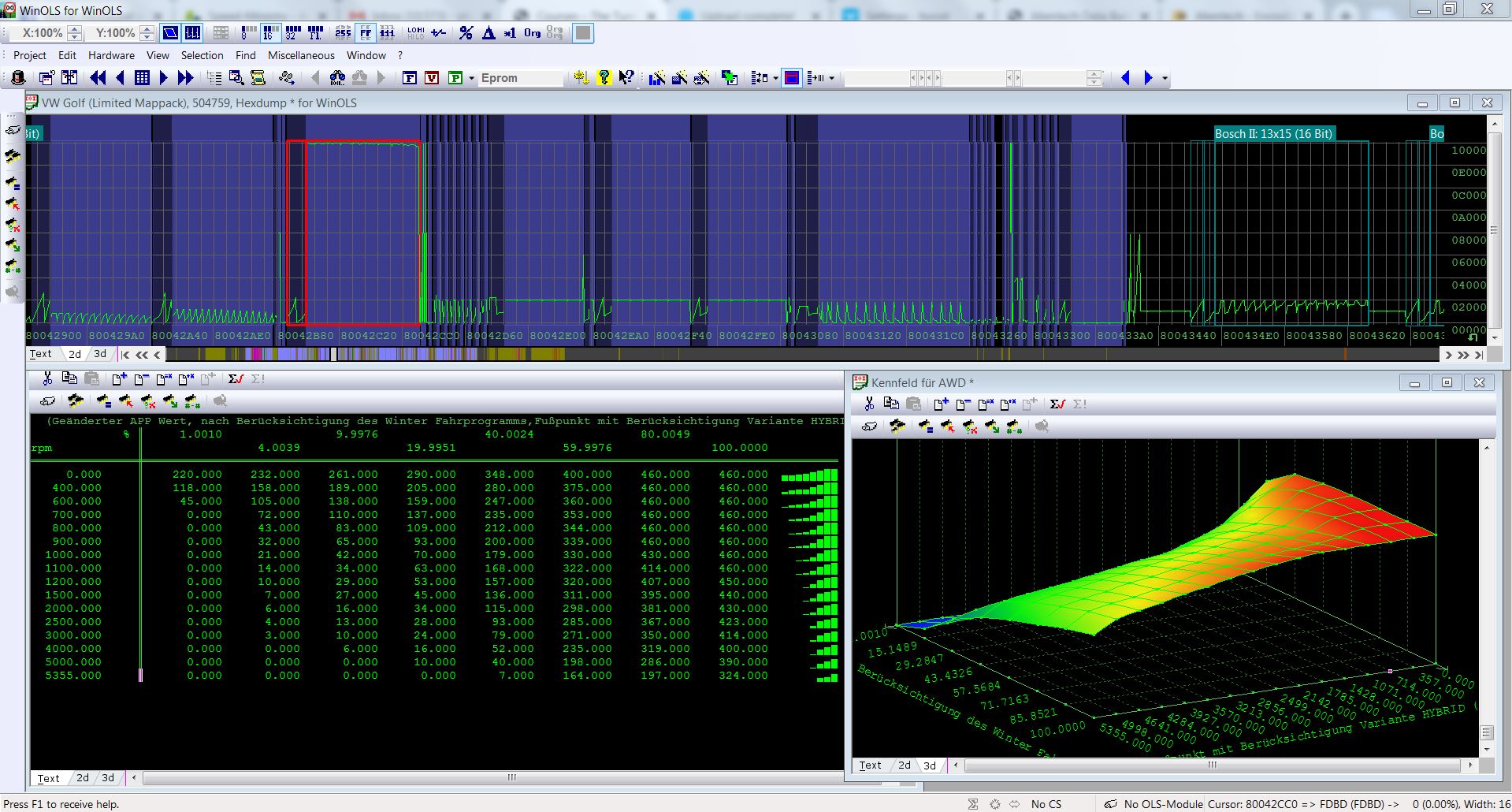This screenshot has height=812, width=1512.
Task: Switch to binary 111 number format
Action: 387,33
